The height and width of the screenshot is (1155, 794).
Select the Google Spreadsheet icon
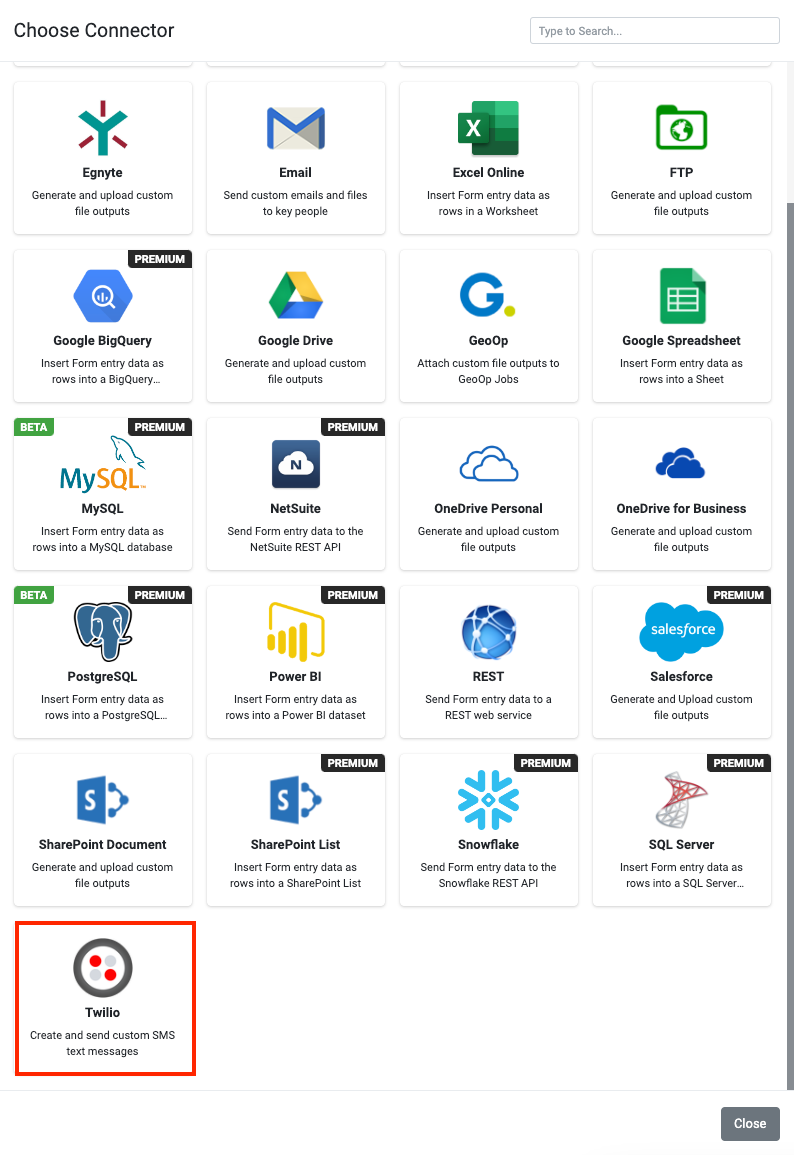coord(683,296)
